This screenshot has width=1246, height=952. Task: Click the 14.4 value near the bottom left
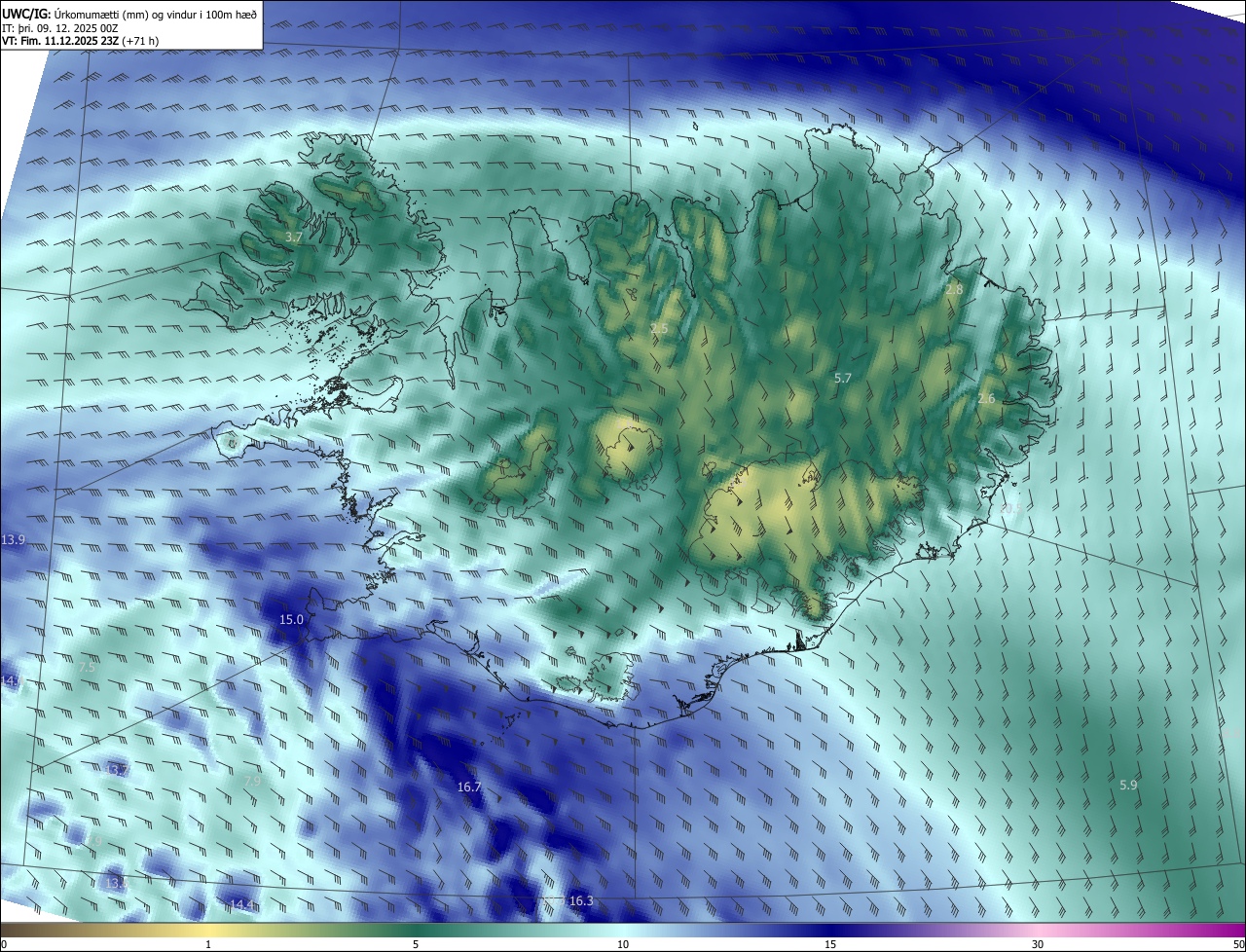242,905
